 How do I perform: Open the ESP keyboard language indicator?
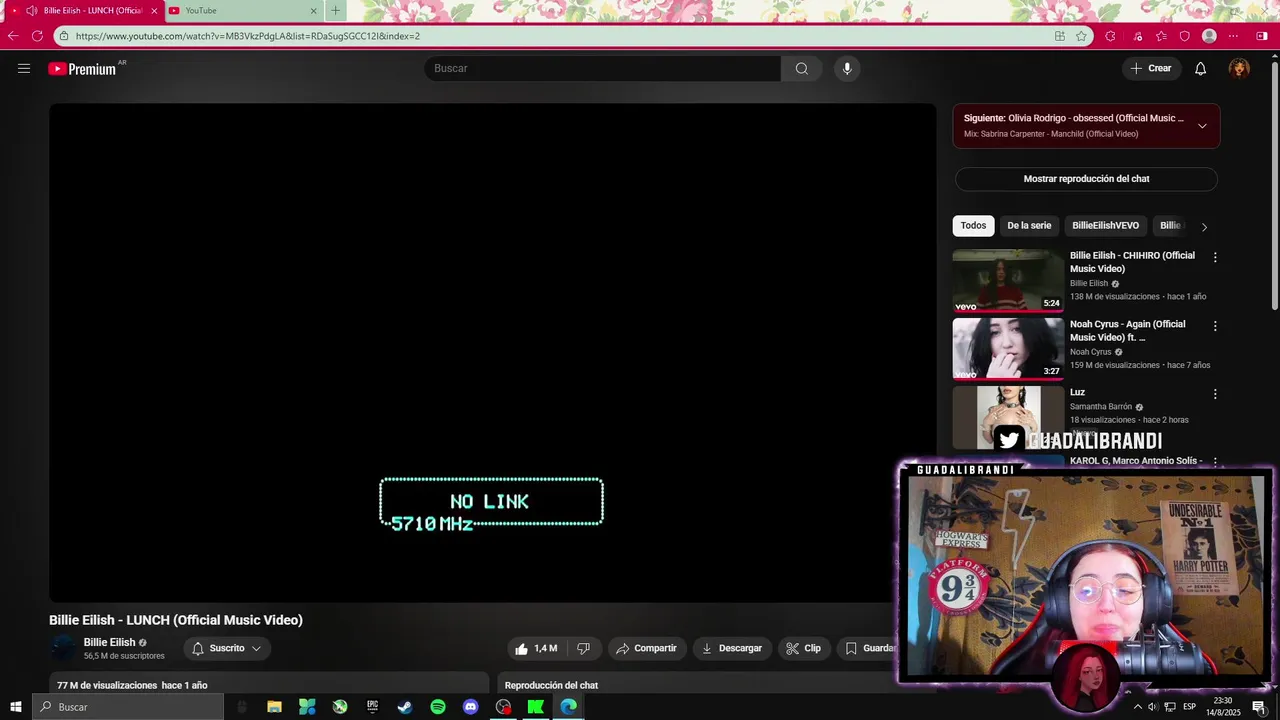(1189, 707)
